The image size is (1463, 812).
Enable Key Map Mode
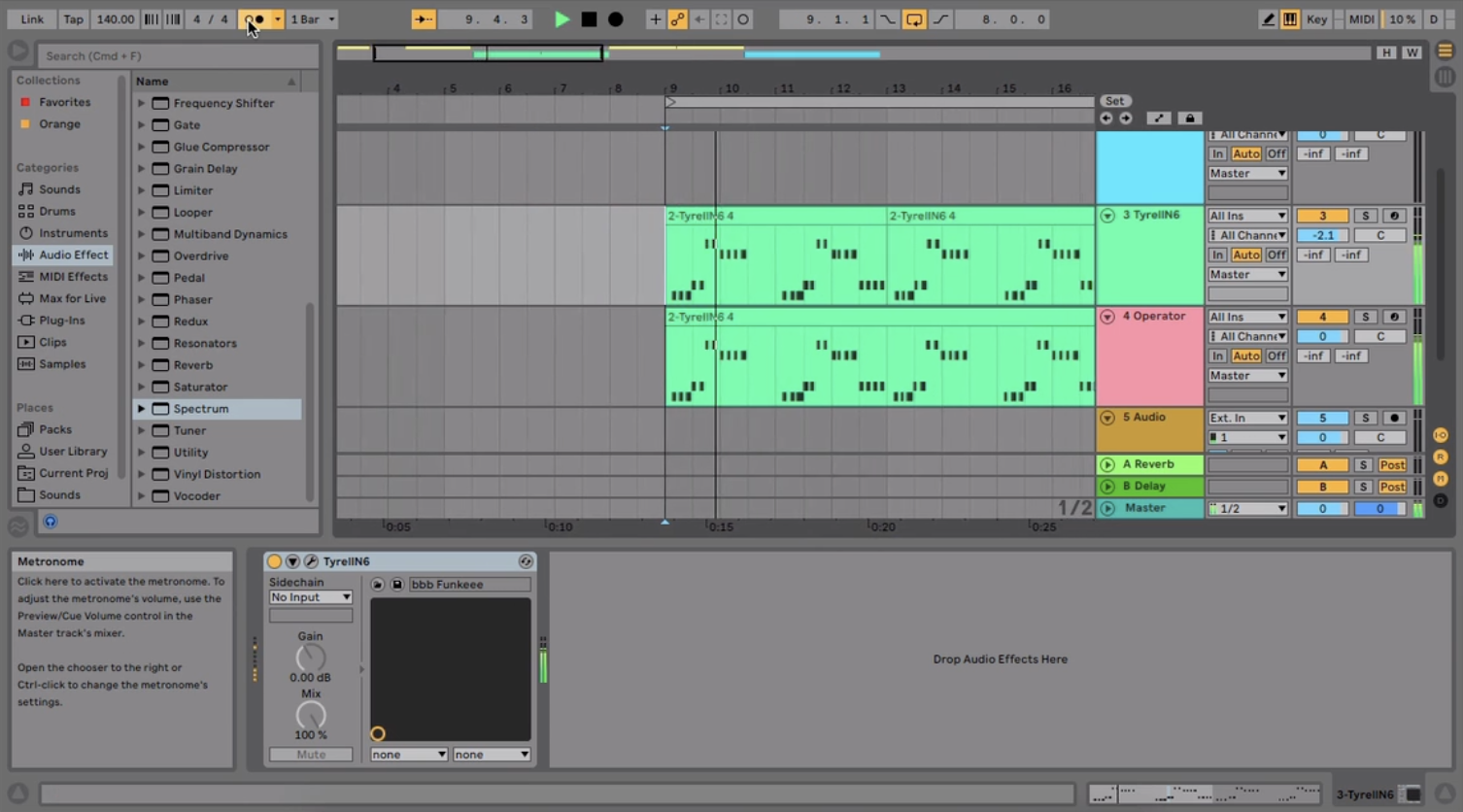(1316, 19)
